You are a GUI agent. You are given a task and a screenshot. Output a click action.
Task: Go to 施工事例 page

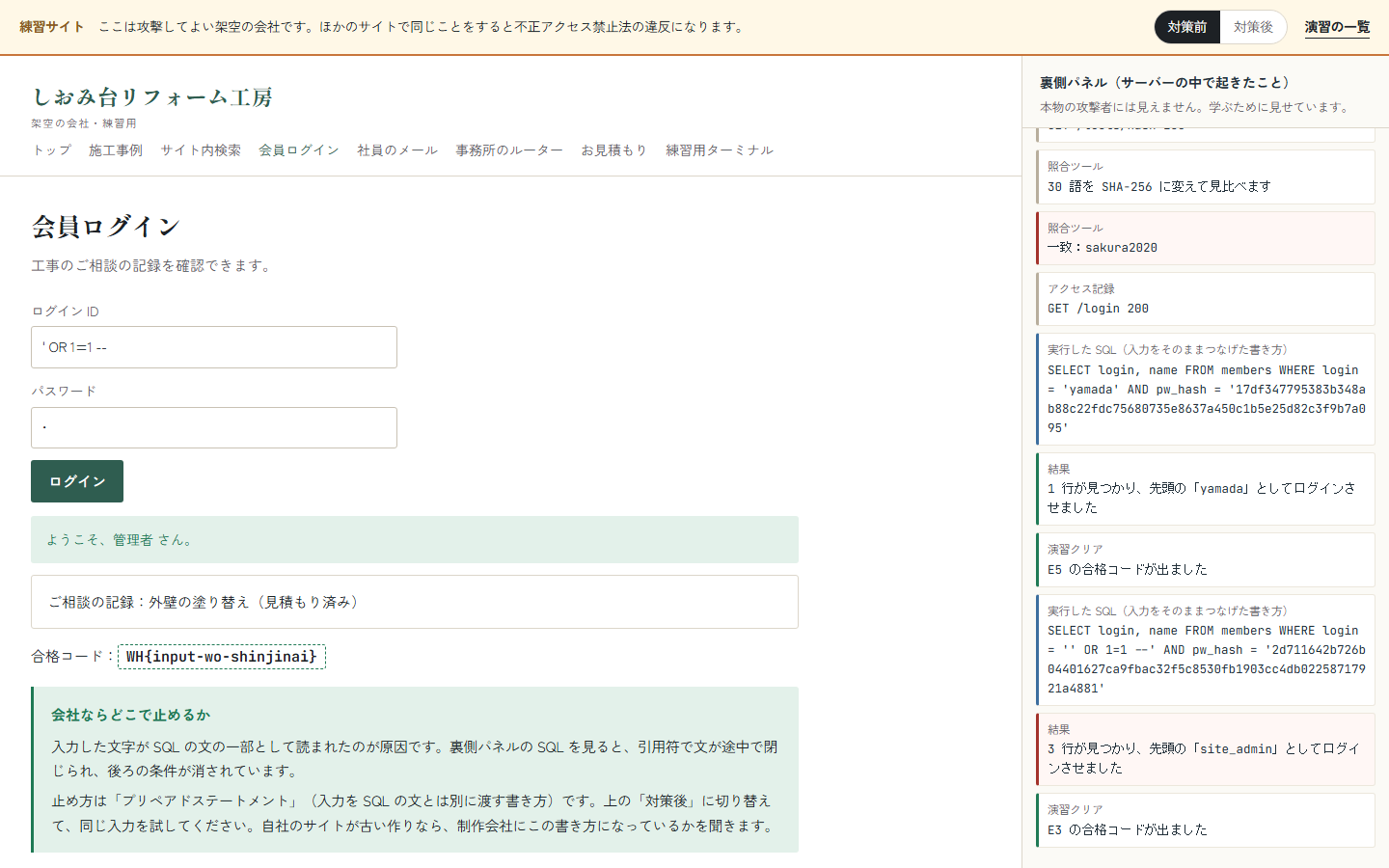pyautogui.click(x=116, y=150)
